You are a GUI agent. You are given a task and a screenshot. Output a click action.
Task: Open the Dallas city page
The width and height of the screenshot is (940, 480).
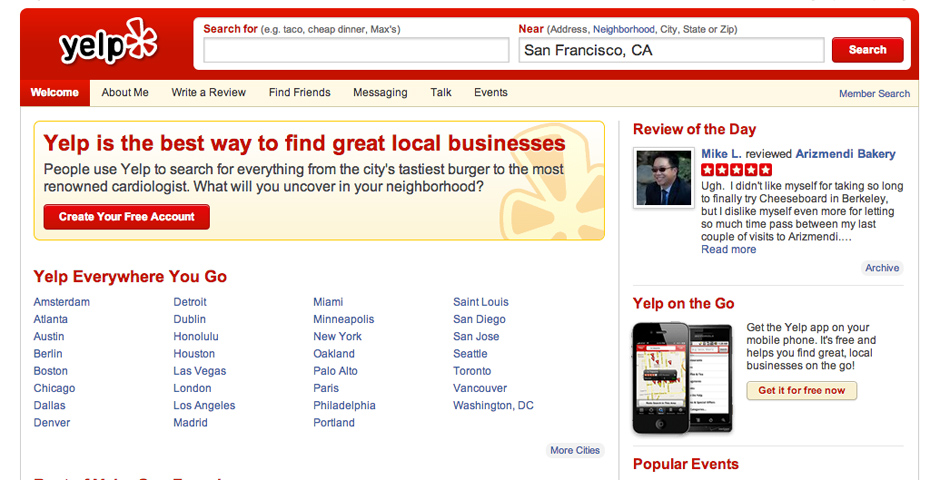click(49, 406)
